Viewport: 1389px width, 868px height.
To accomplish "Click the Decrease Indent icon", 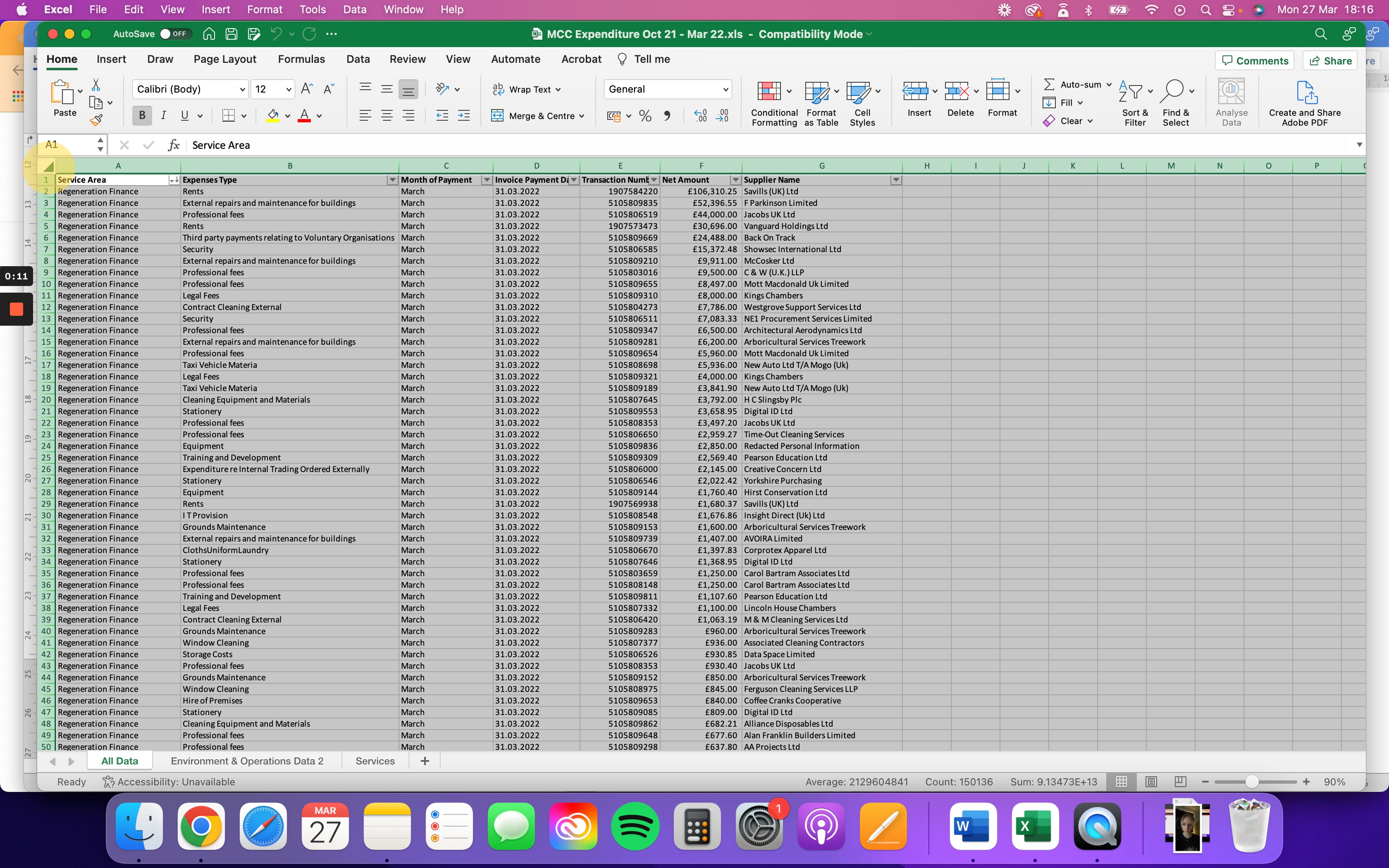I will 442,115.
